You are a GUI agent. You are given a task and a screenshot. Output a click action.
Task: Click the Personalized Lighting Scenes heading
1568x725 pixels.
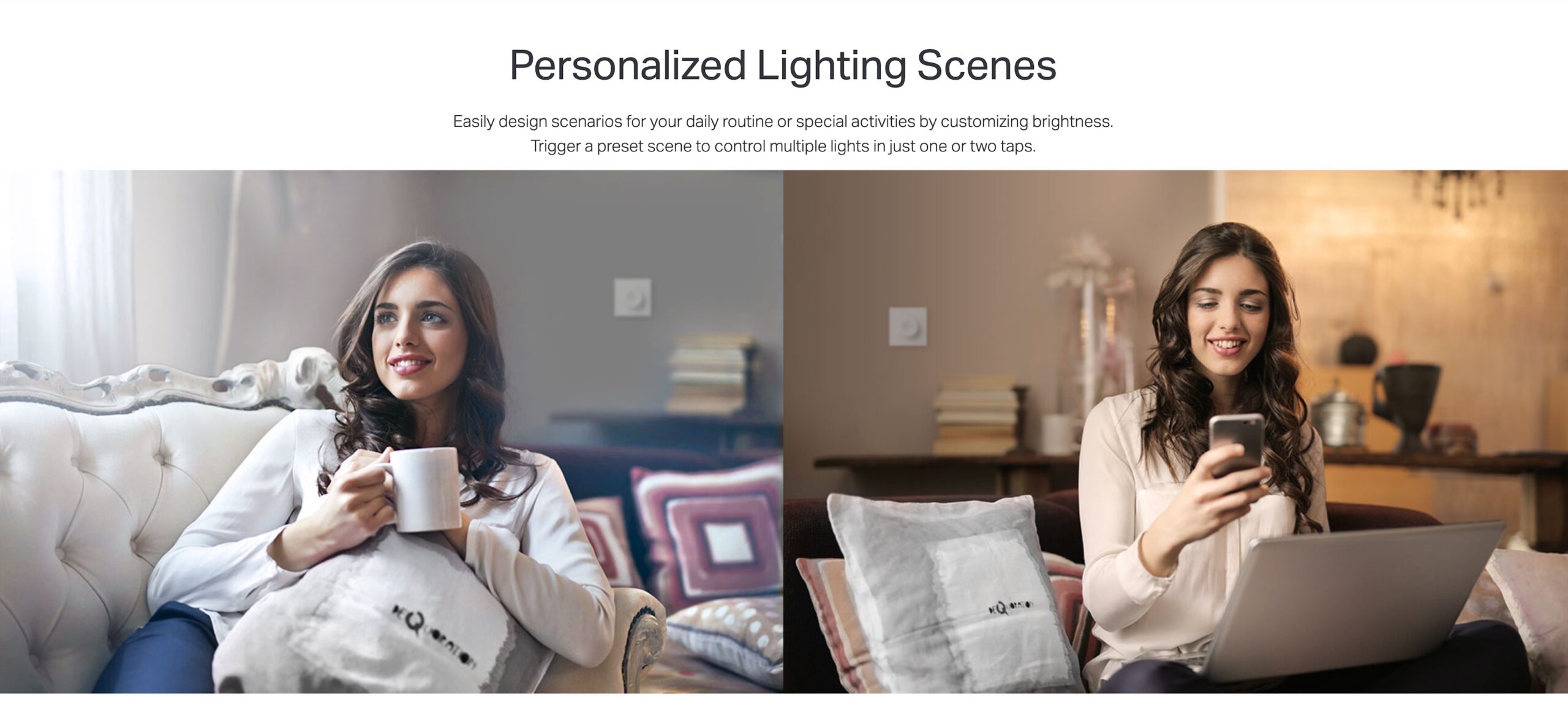[x=783, y=66]
